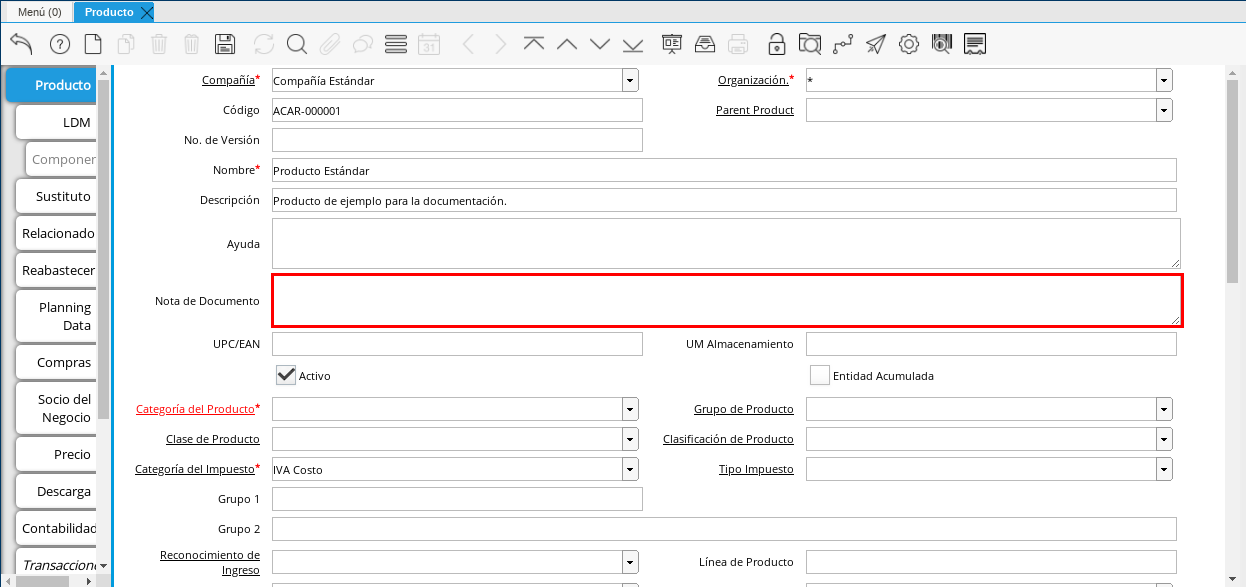1246x587 pixels.
Task: Open the help question mark icon
Action: [60, 44]
